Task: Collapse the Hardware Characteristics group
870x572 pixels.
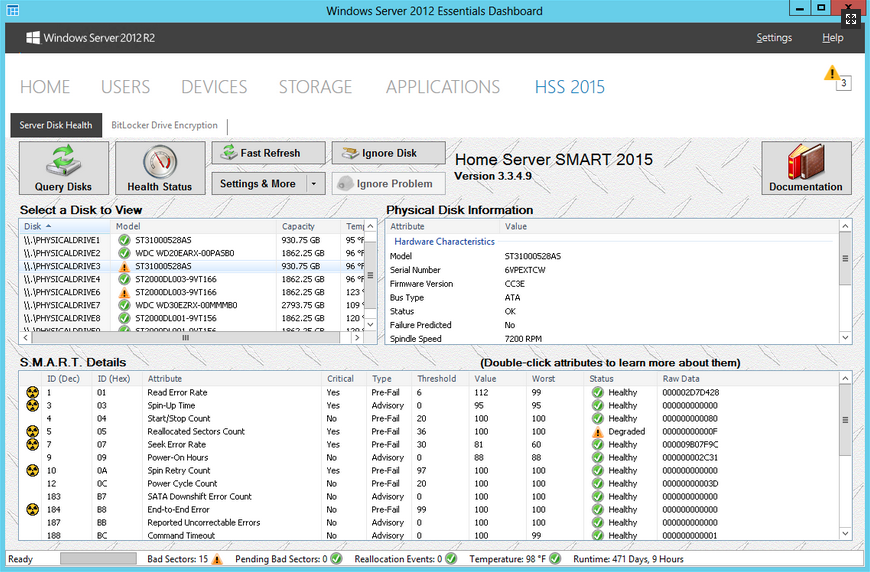Action: click(444, 242)
